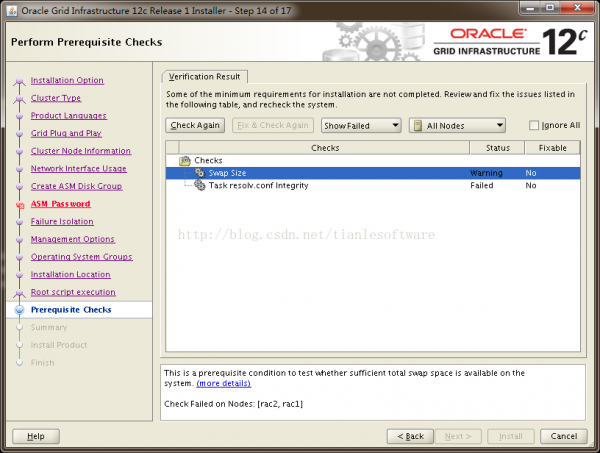The height and width of the screenshot is (453, 600).
Task: Go to Installation Option step
Action: (67, 80)
